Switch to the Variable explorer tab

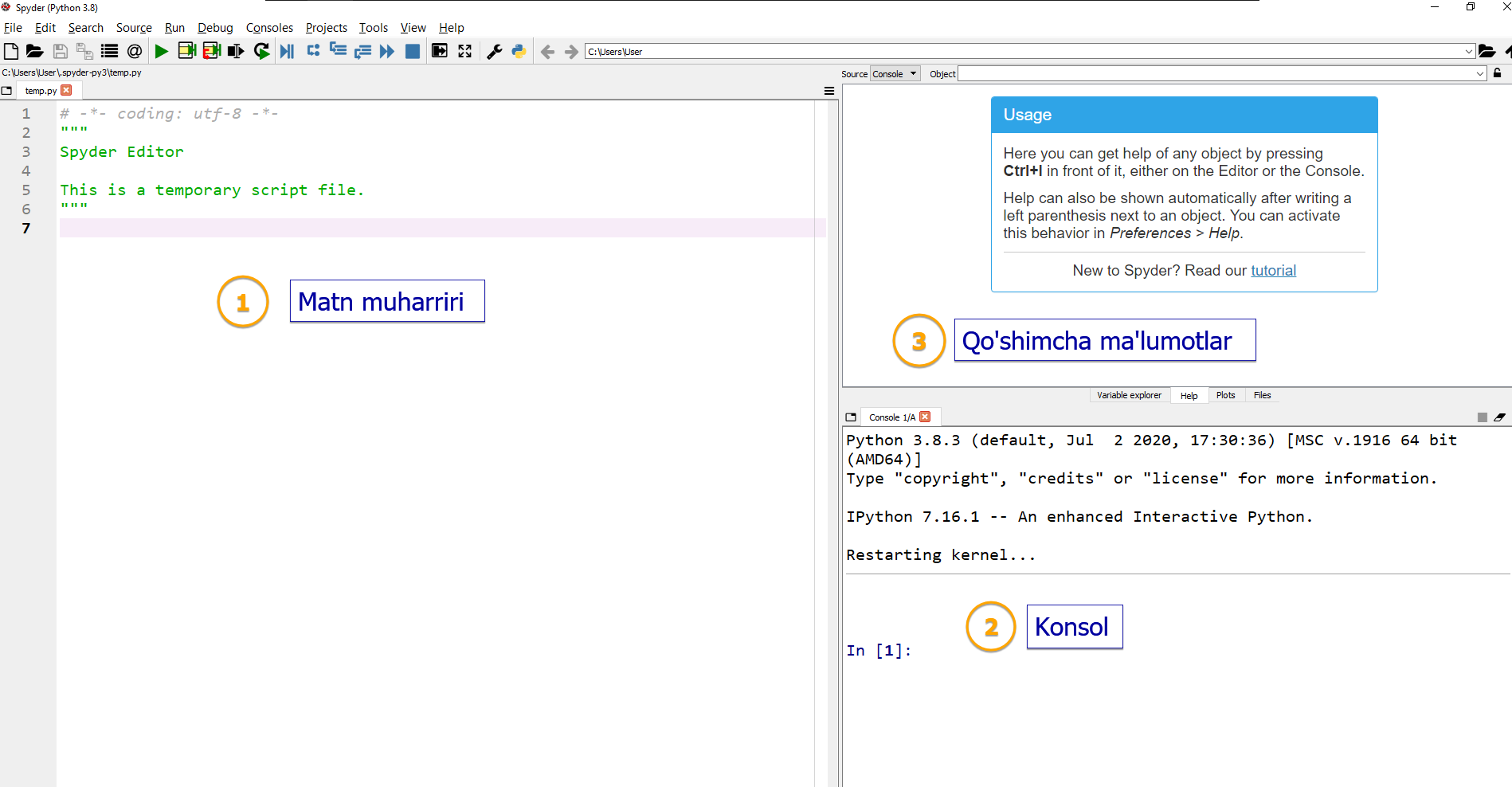tap(1129, 395)
